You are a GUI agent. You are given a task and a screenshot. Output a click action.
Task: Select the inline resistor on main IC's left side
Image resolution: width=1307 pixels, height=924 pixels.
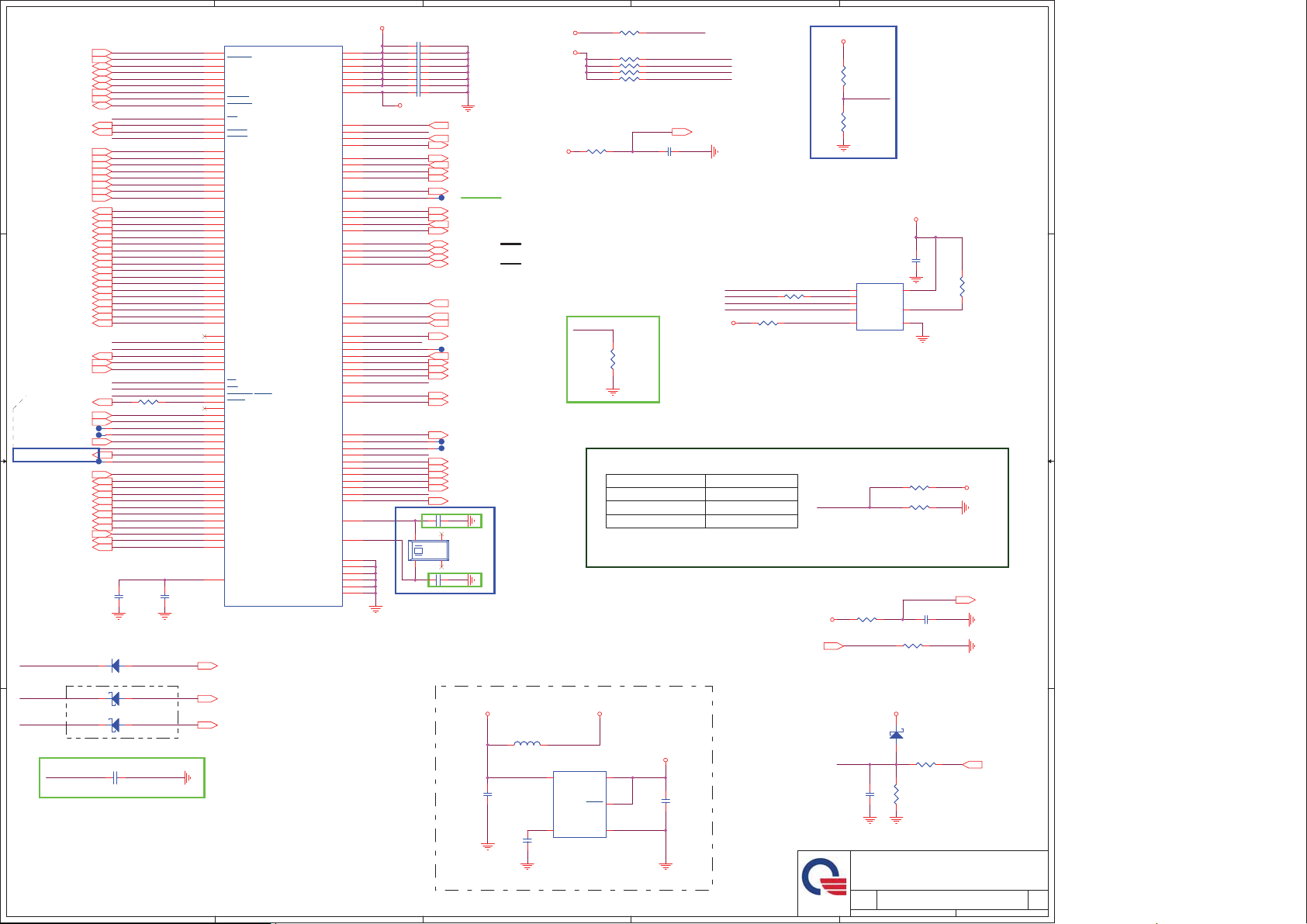point(148,402)
